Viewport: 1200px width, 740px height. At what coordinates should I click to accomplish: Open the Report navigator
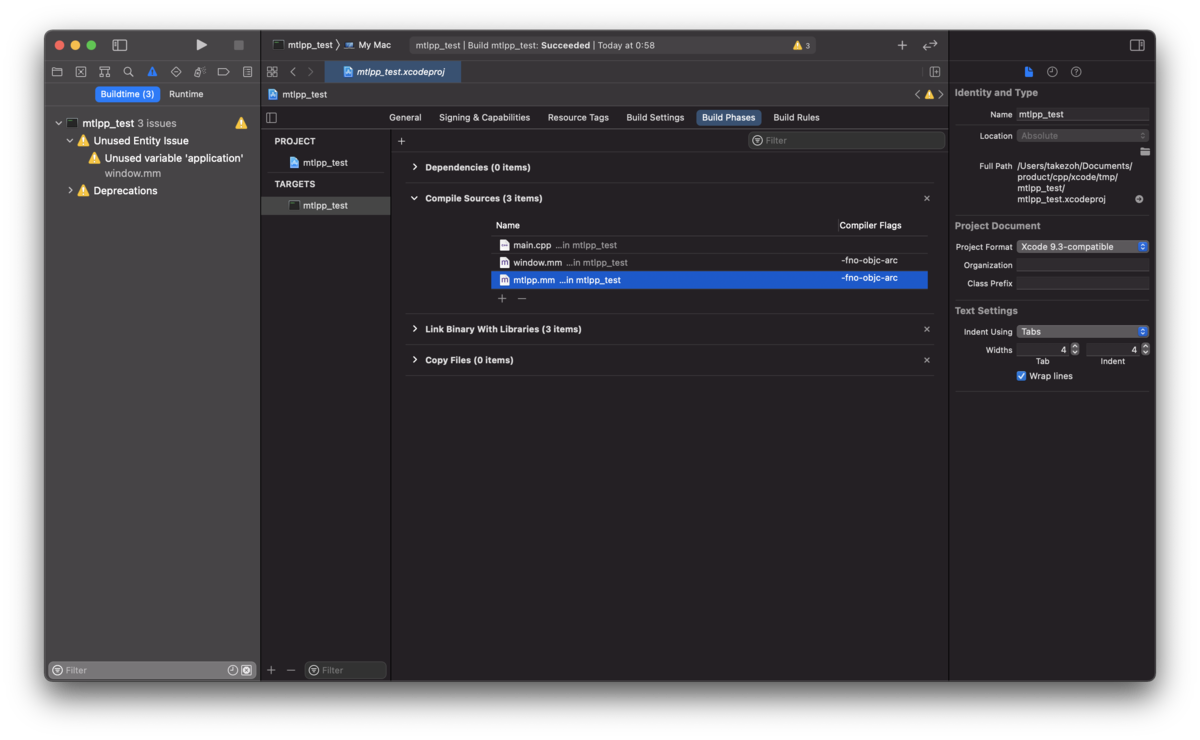(247, 72)
